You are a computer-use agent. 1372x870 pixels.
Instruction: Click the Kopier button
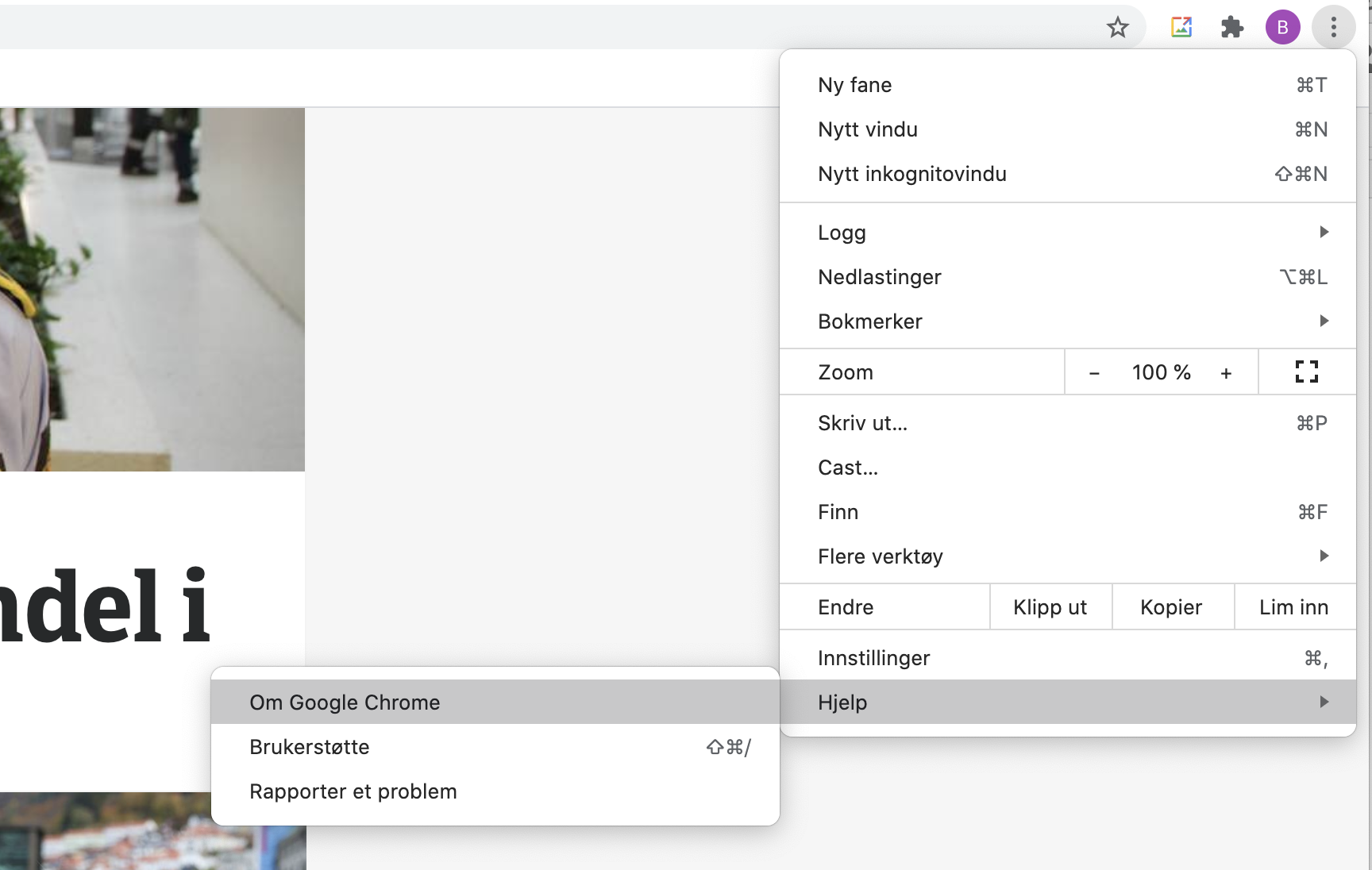click(x=1172, y=606)
